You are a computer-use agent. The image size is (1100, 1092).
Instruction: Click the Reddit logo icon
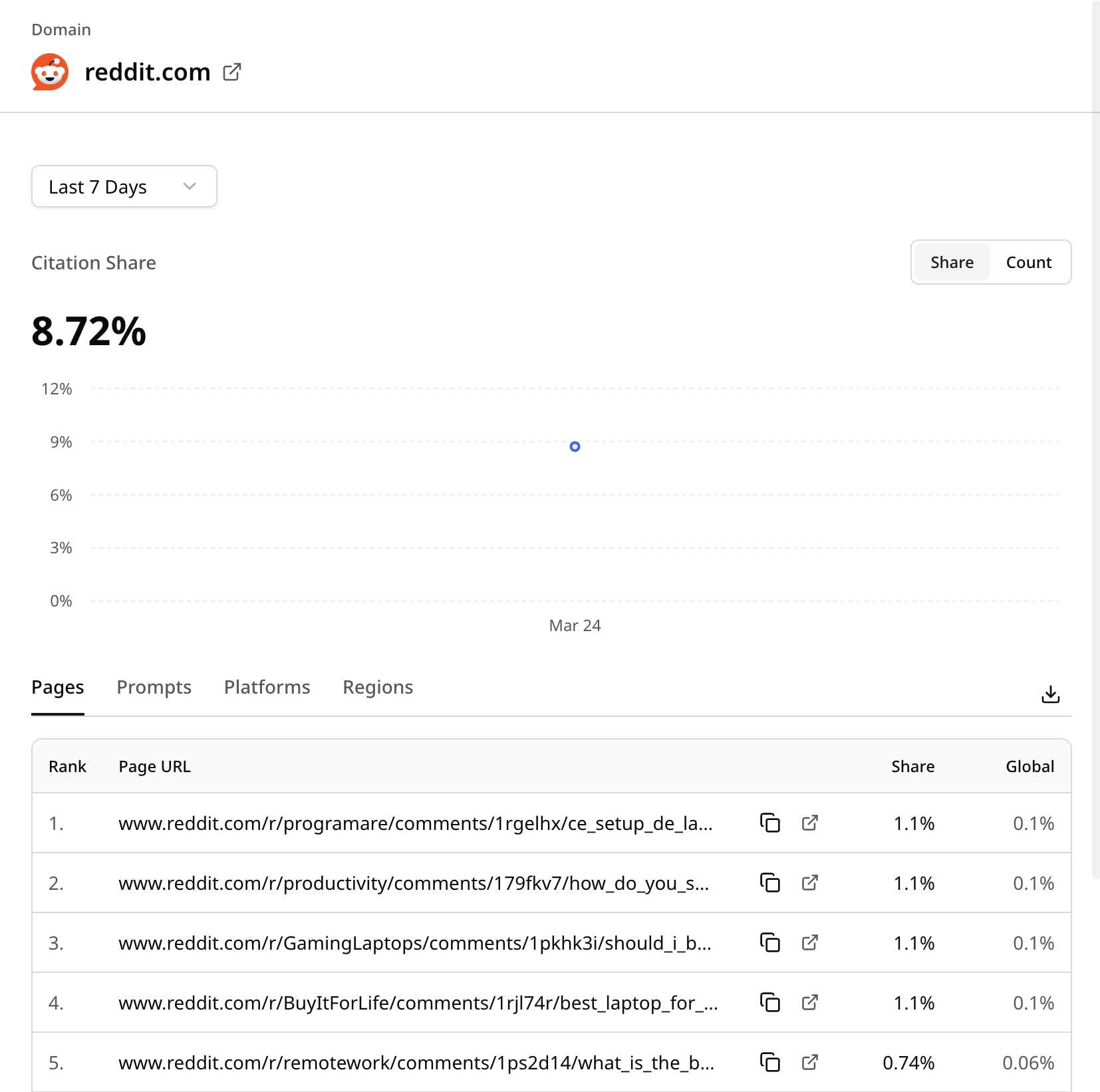(50, 72)
